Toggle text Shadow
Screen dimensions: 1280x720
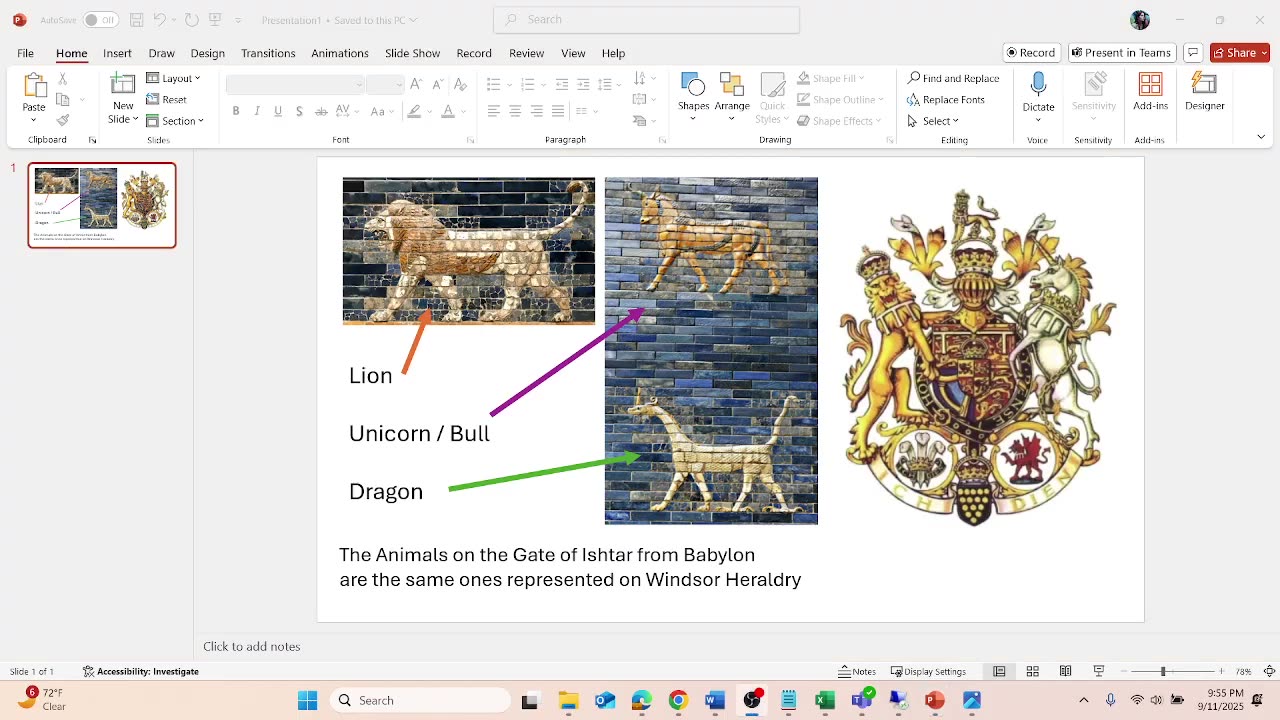click(299, 111)
